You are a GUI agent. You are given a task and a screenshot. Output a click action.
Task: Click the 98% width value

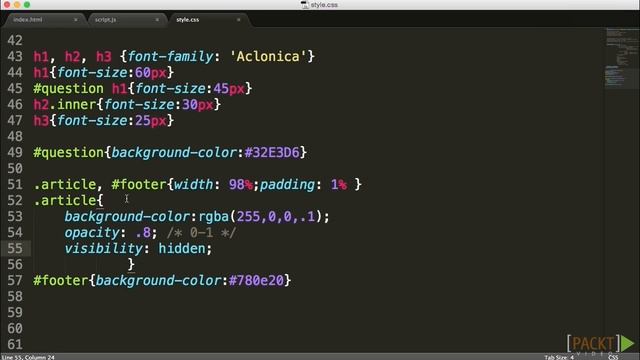pos(240,184)
